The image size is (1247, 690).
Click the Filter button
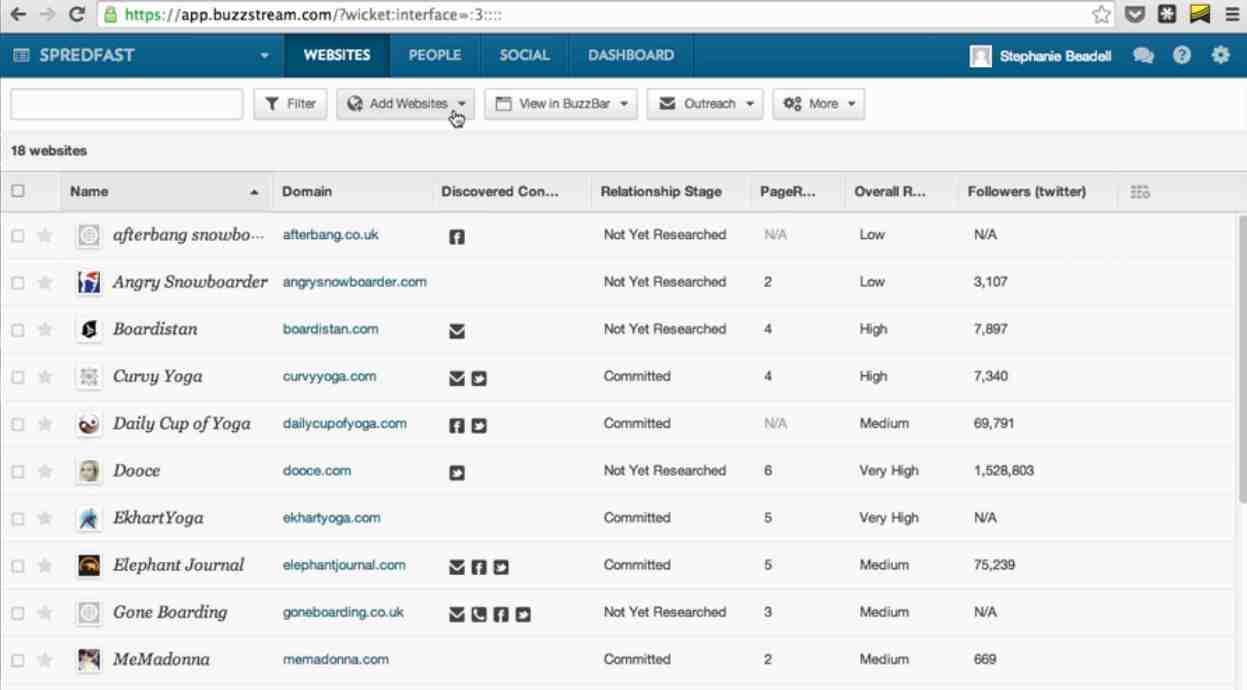click(x=290, y=104)
